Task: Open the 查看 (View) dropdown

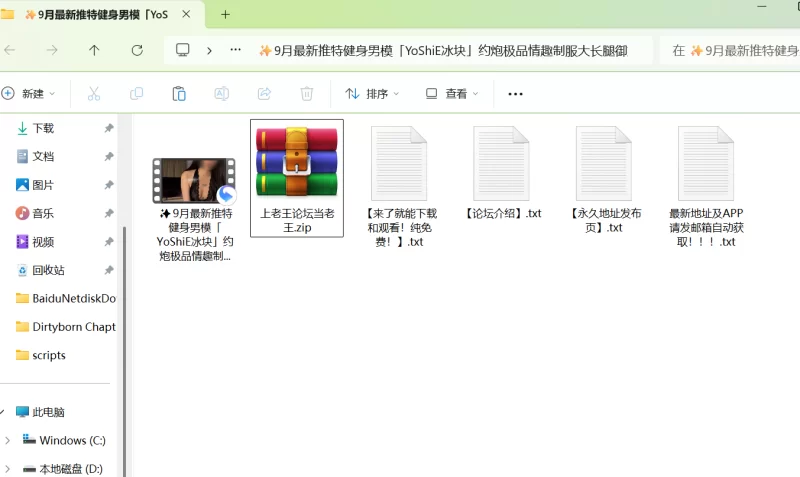Action: click(452, 93)
